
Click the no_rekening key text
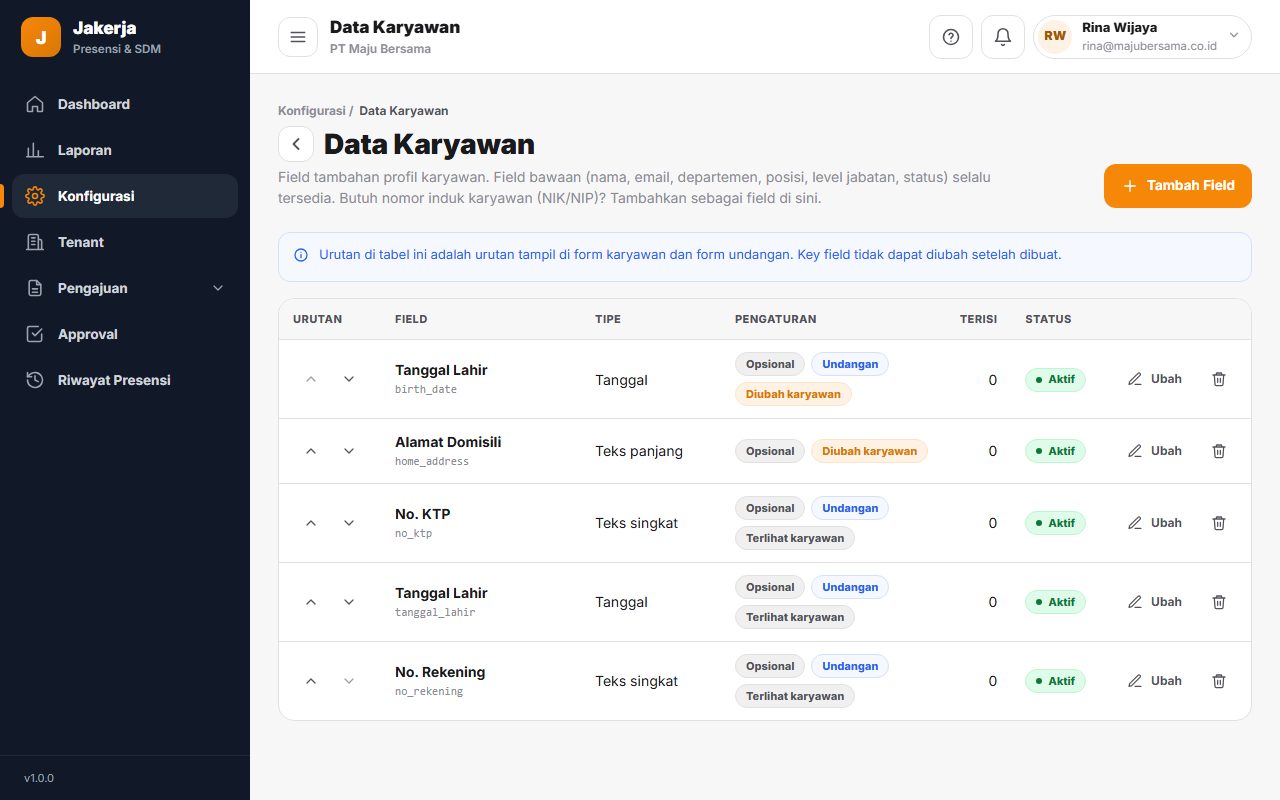click(429, 691)
